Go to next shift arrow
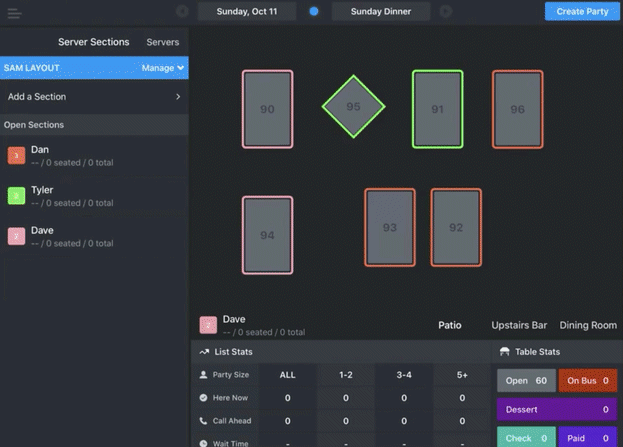The image size is (623, 447). point(446,11)
